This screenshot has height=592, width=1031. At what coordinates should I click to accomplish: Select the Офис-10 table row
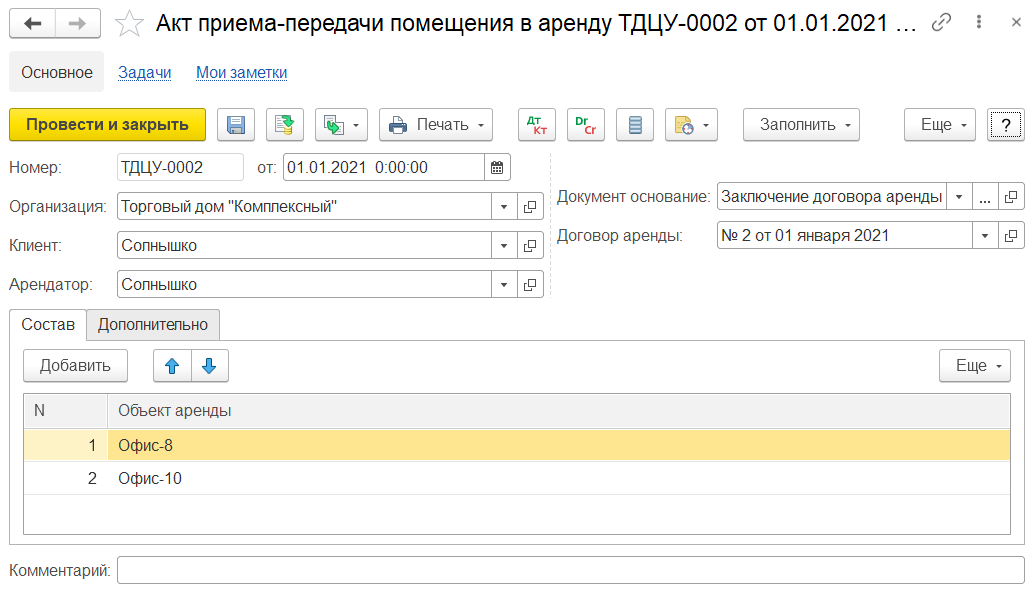tap(150, 479)
